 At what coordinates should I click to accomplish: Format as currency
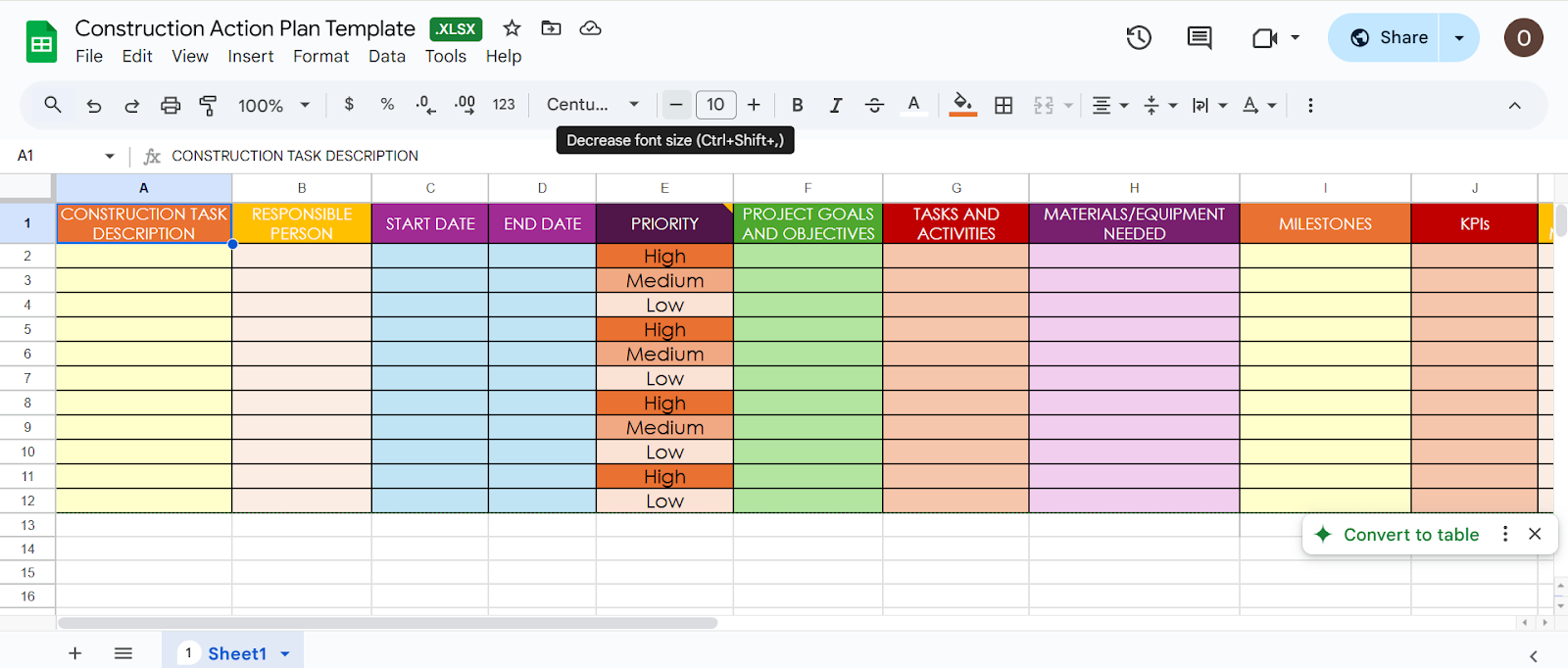coord(349,104)
